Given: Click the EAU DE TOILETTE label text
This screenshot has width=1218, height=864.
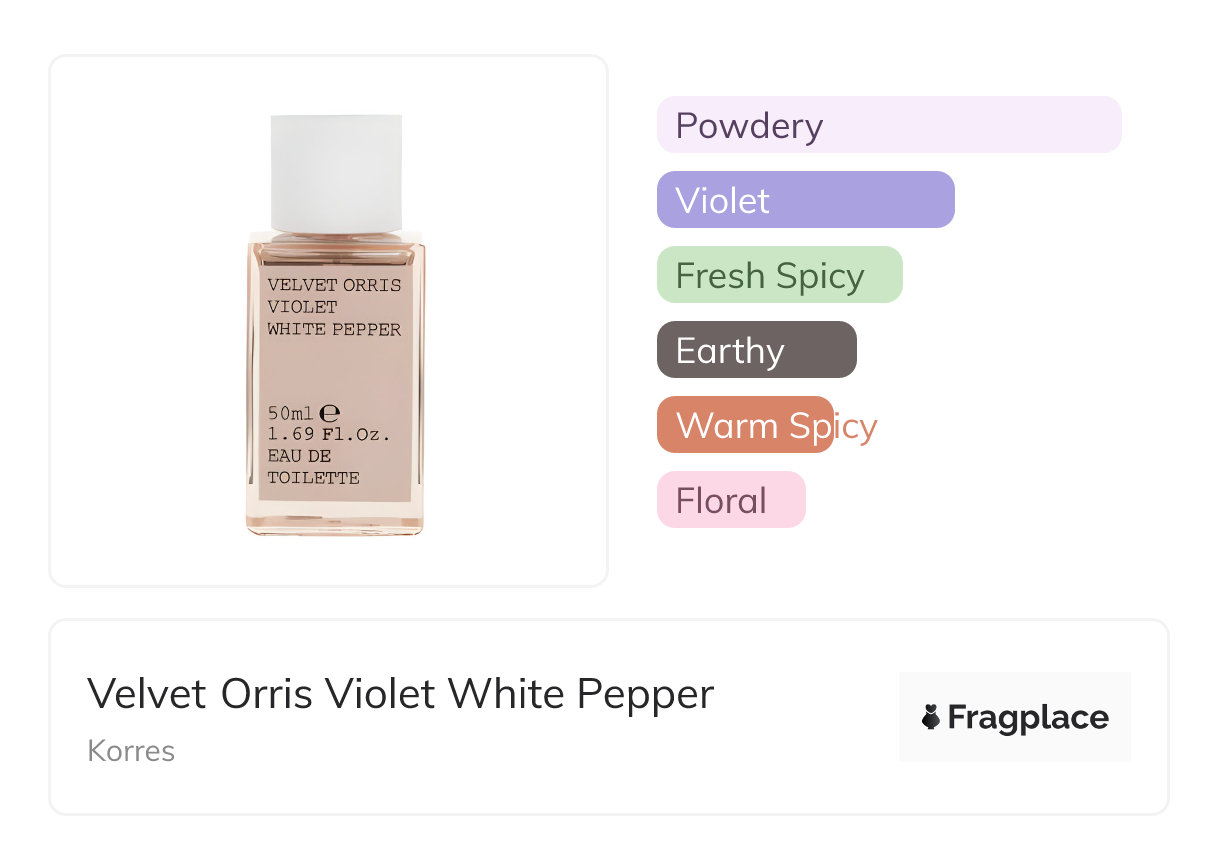Looking at the screenshot, I should coord(313,467).
